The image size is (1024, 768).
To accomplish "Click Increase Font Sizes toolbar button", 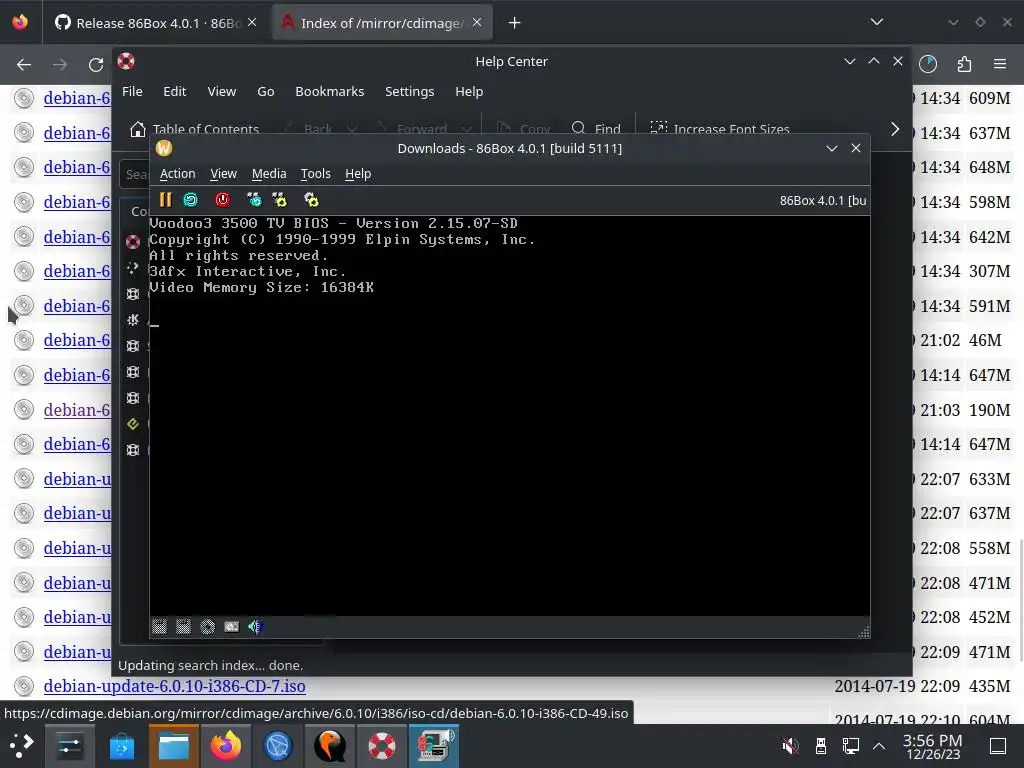I will pos(720,129).
